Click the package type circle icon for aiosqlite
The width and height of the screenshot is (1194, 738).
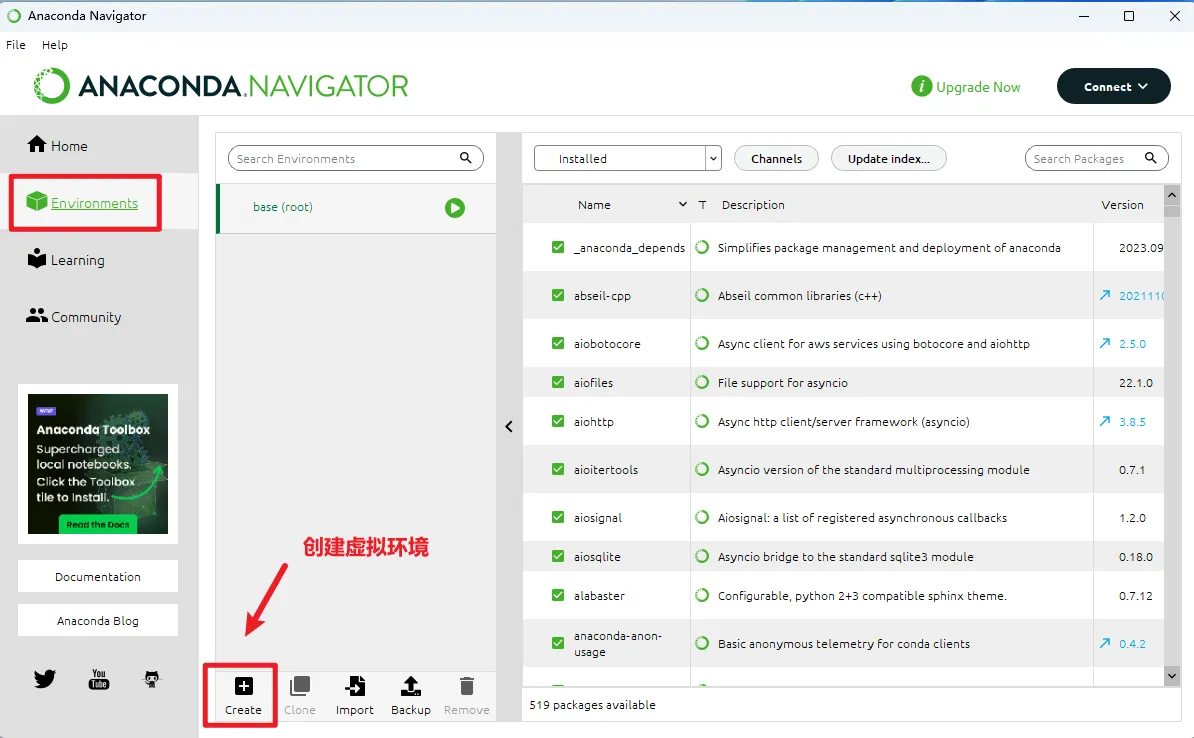(x=702, y=556)
